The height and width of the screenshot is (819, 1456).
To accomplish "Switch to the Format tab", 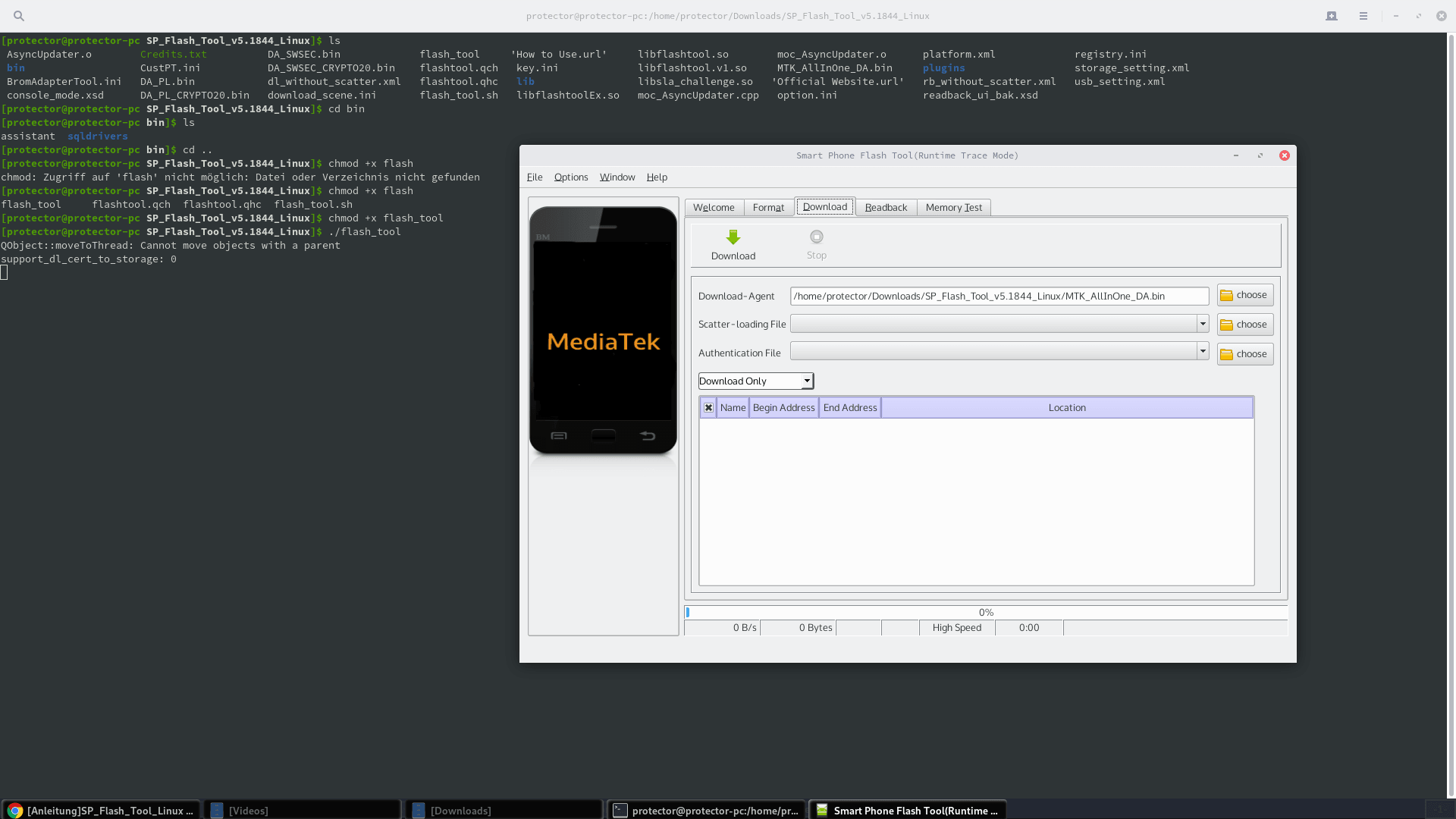I will tap(768, 208).
